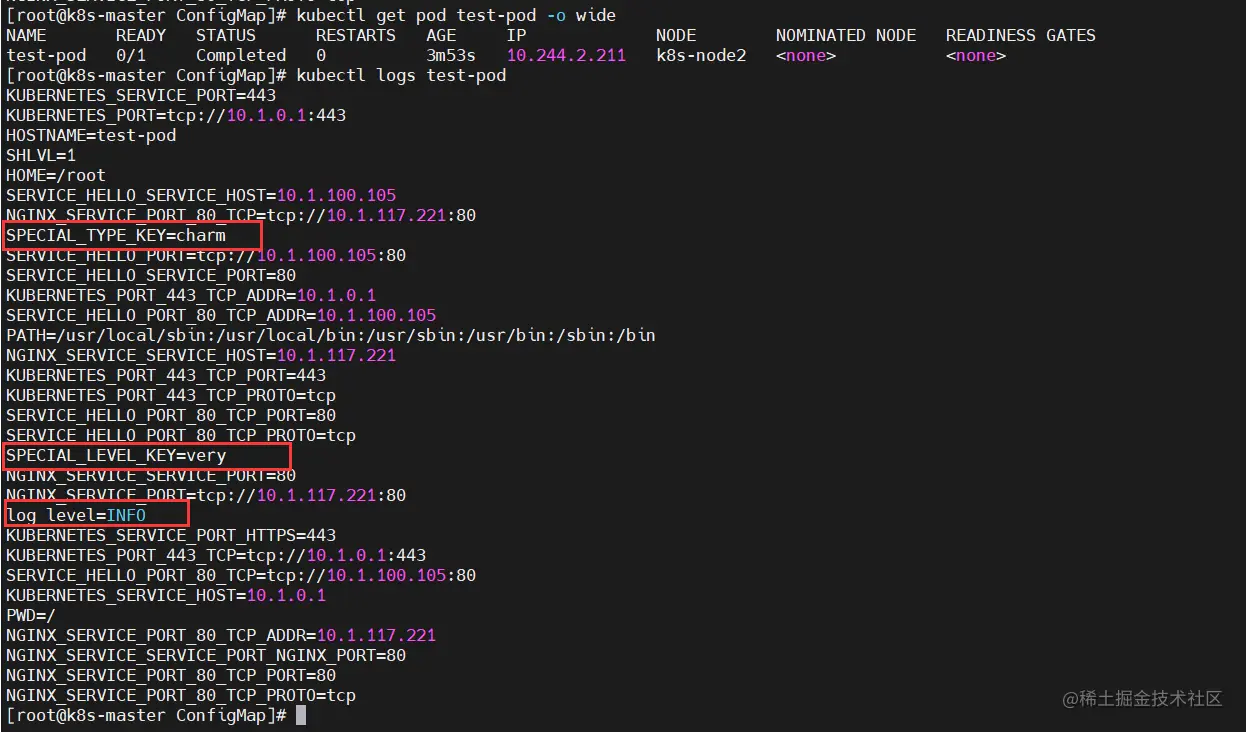
Task: Click the READY column header
Action: coord(141,35)
